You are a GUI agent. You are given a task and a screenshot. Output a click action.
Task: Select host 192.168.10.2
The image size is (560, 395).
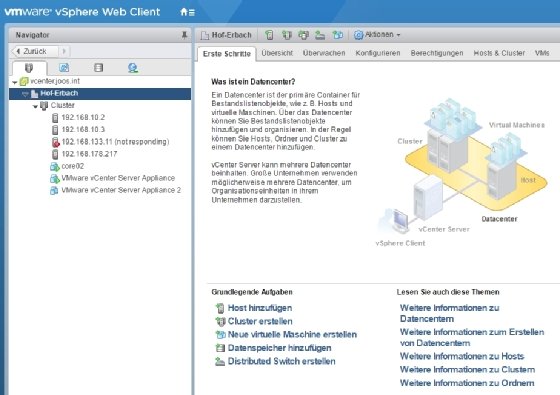(83, 118)
